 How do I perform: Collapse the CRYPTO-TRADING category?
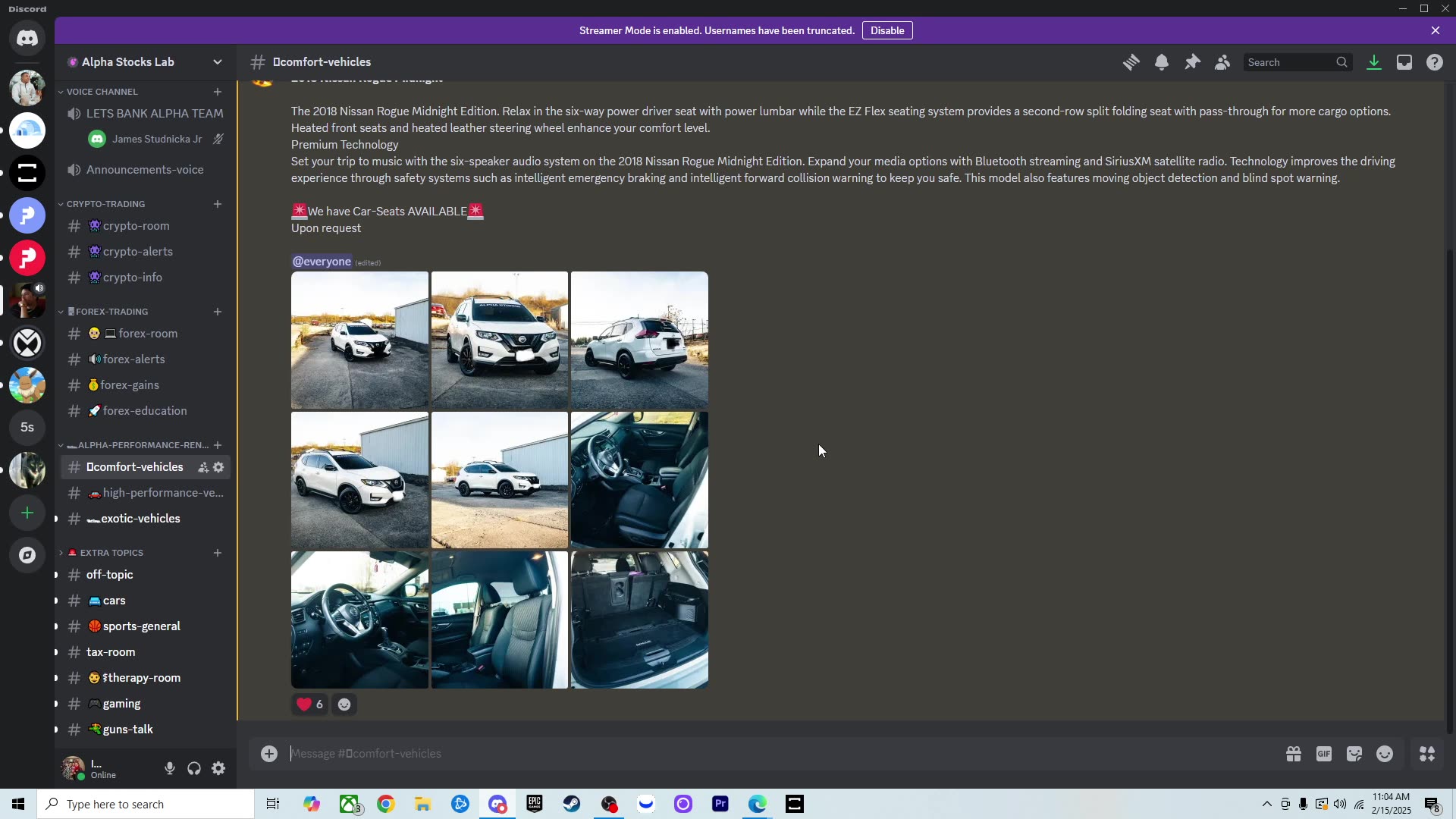coord(106,204)
